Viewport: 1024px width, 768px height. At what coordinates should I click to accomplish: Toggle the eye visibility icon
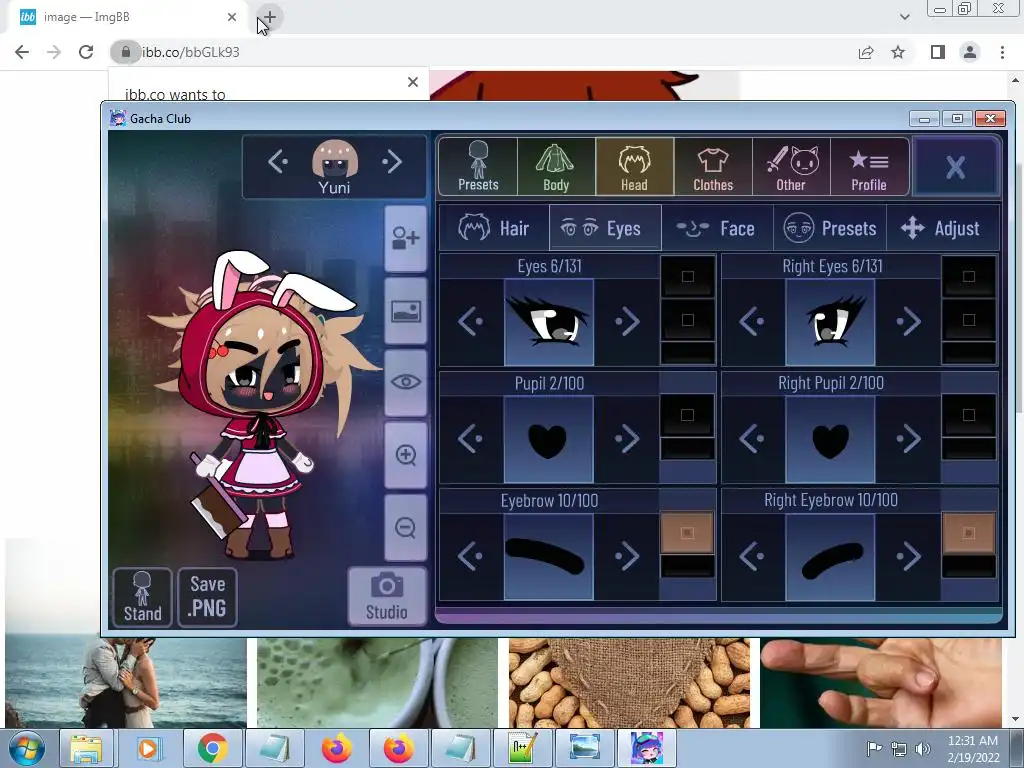(406, 383)
